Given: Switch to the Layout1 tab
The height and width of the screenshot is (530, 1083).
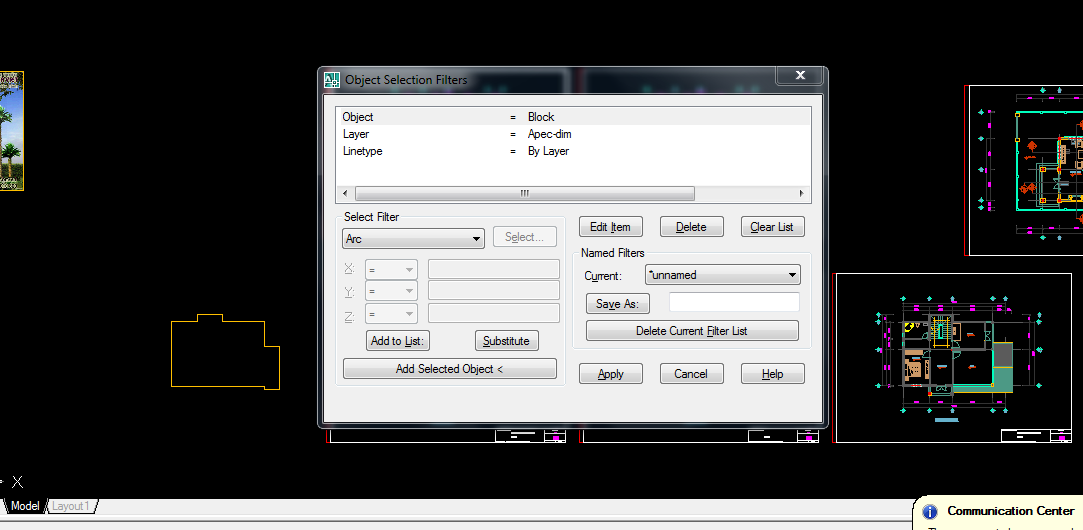Looking at the screenshot, I should pos(71,506).
